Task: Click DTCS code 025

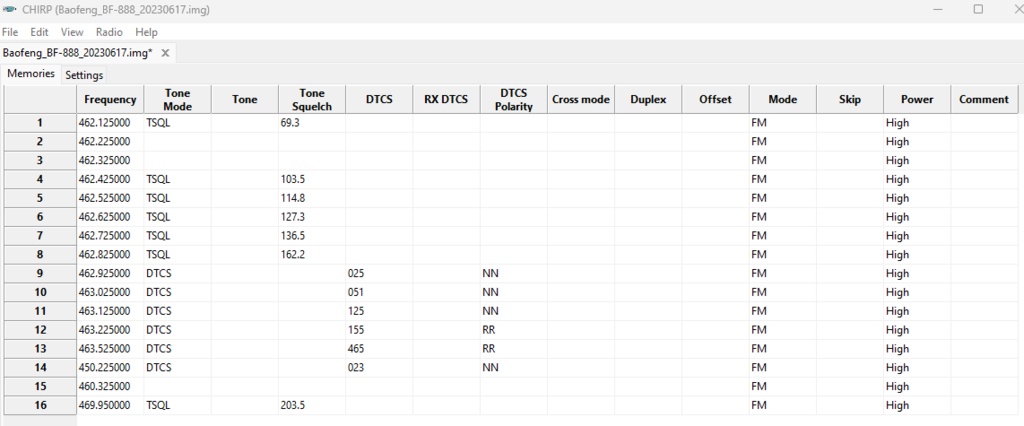Action: (x=379, y=273)
